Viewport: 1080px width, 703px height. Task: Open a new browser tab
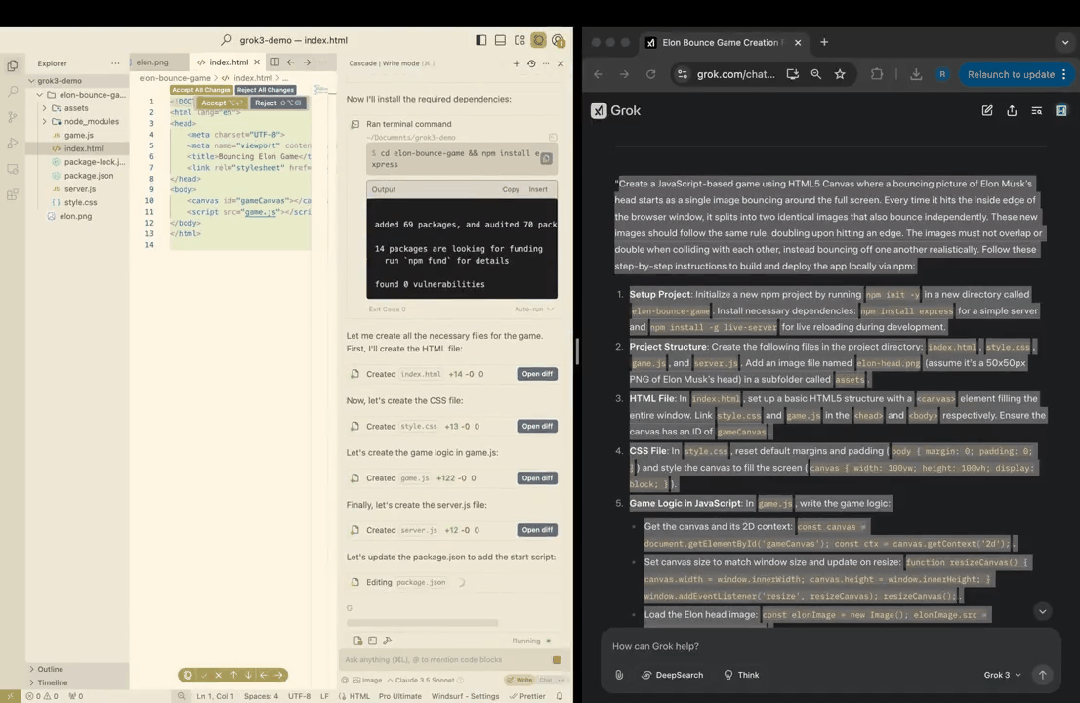pos(824,43)
